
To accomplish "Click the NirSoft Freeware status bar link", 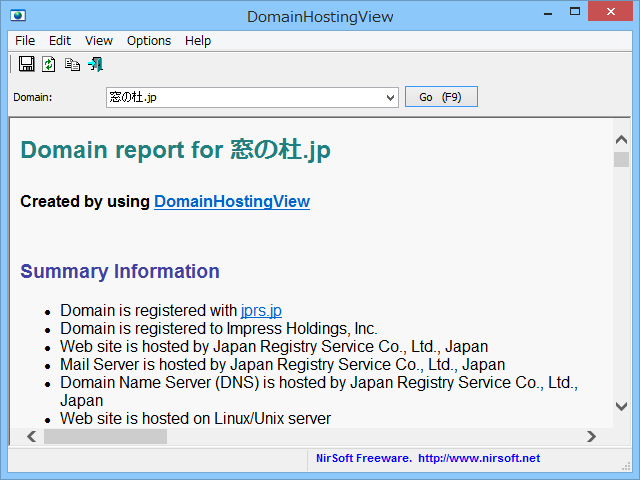I will [x=428, y=458].
